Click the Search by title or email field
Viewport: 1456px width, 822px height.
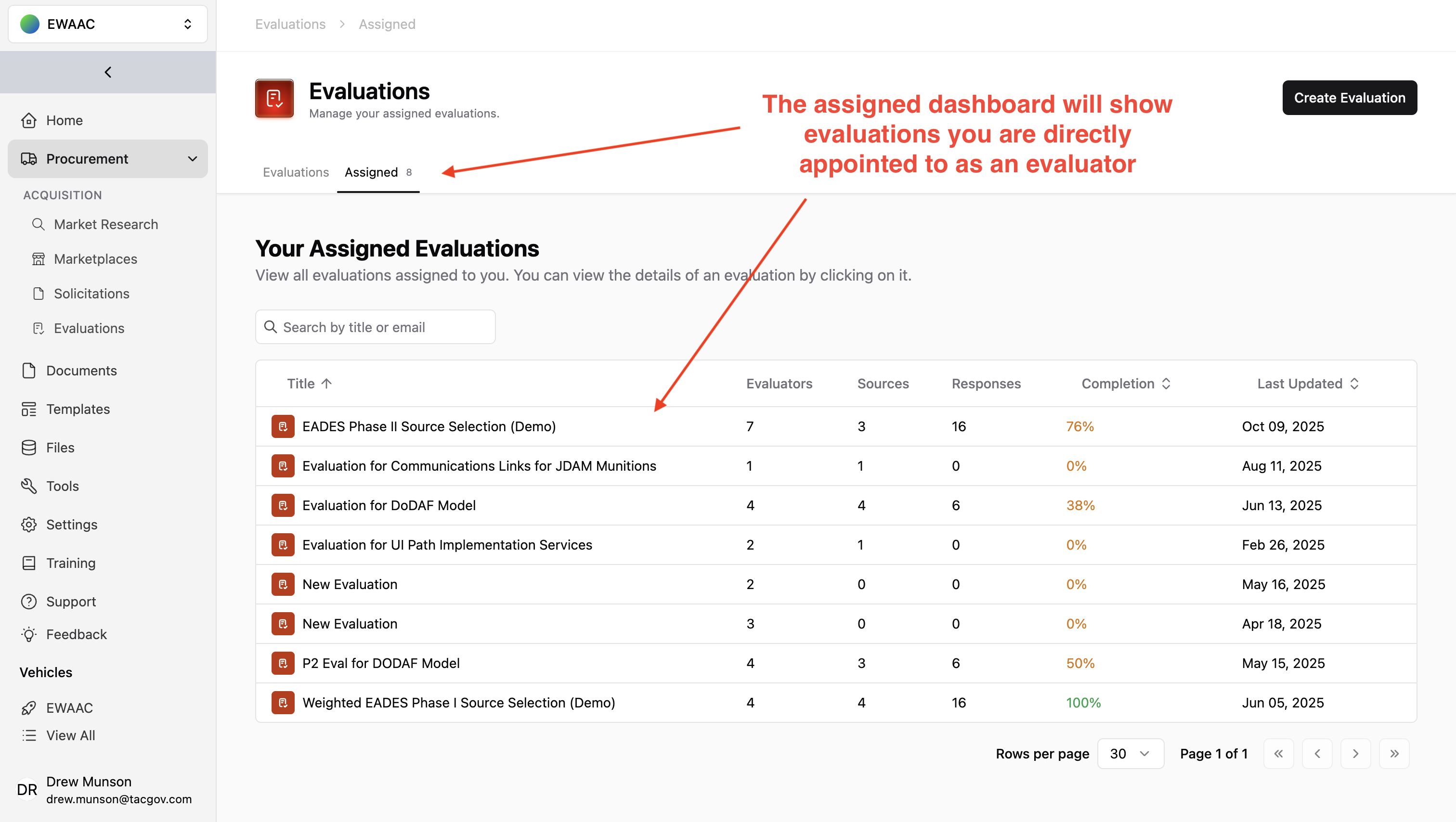(x=375, y=327)
